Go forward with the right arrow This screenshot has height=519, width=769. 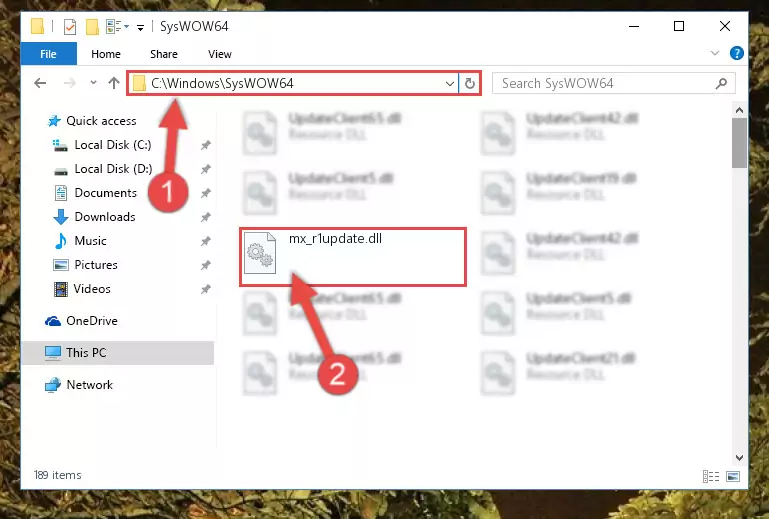click(70, 83)
